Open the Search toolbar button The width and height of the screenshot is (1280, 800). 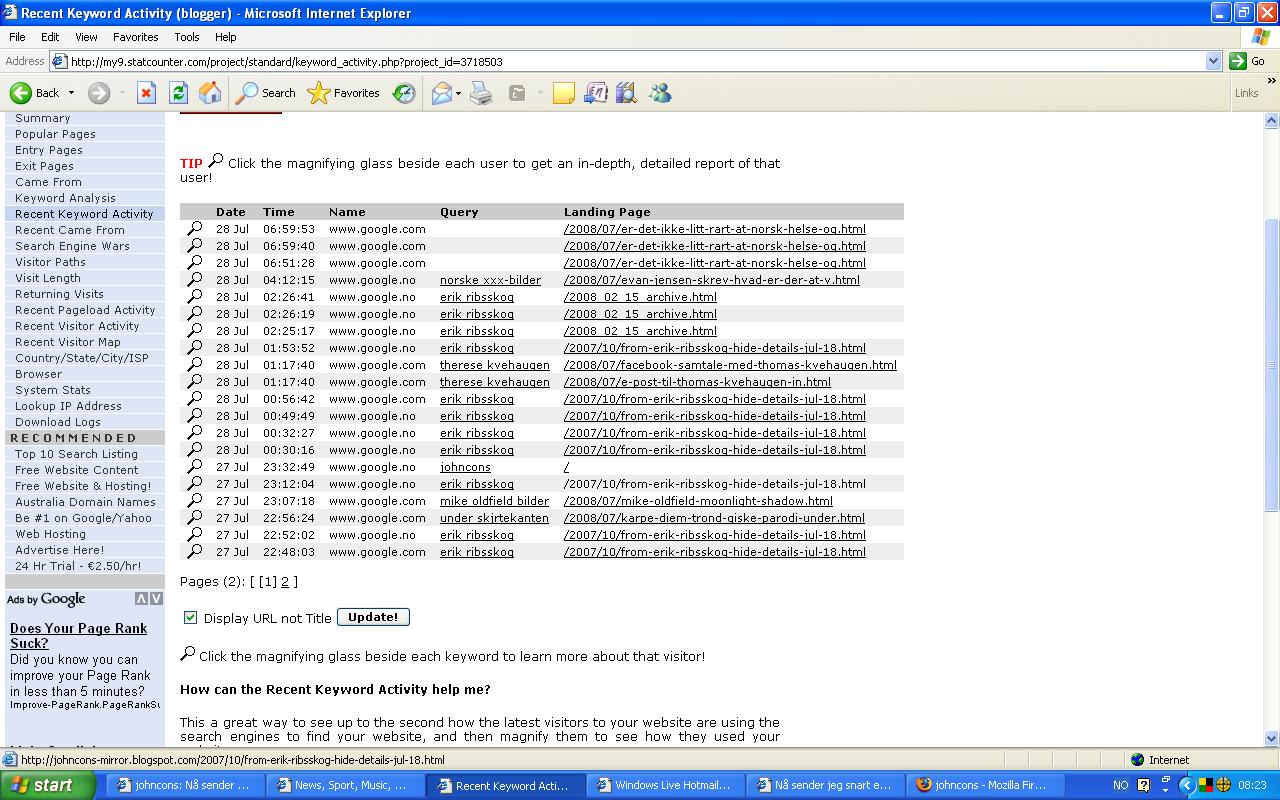266,93
